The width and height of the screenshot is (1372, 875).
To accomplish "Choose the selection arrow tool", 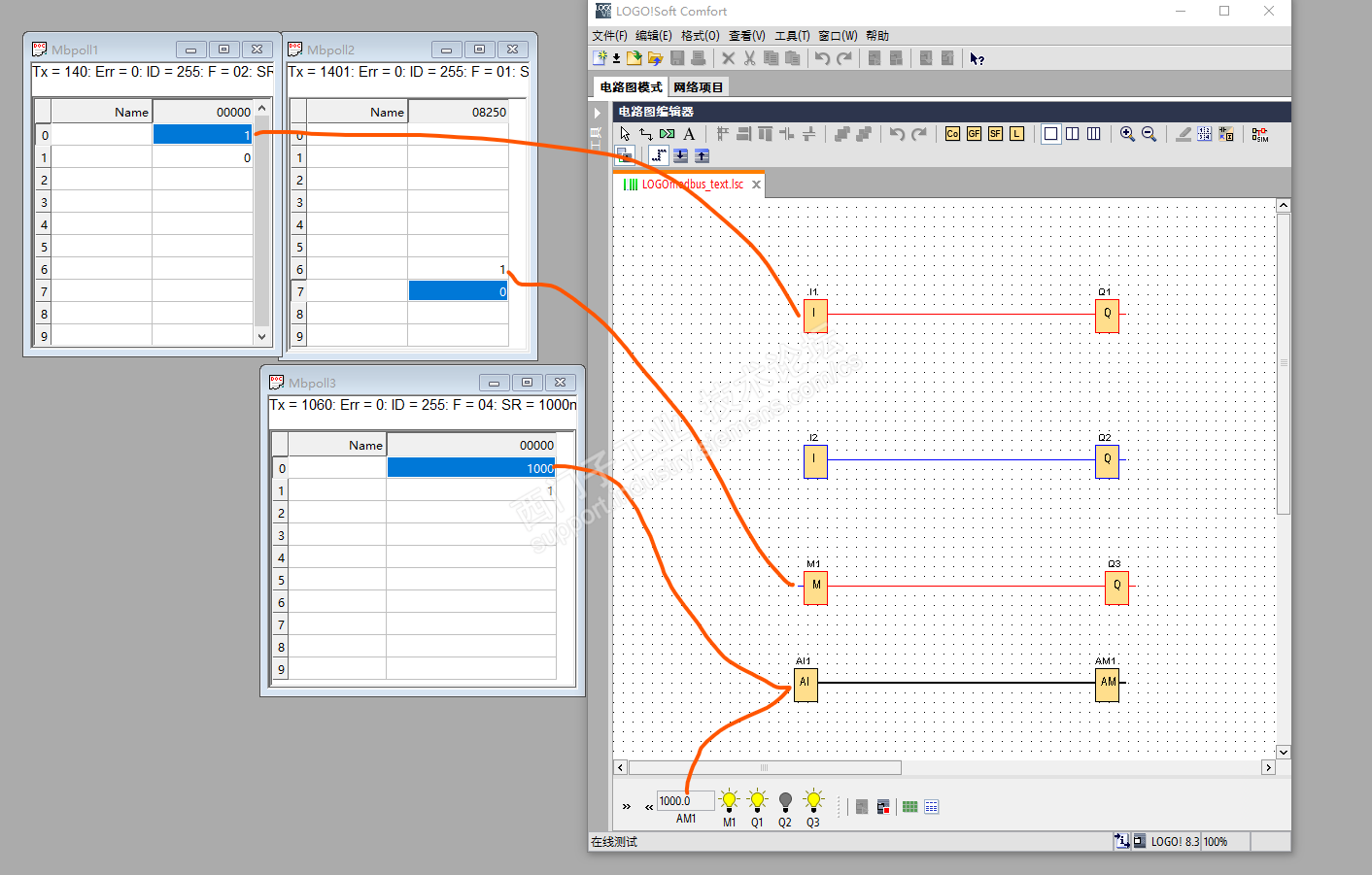I will click(x=625, y=134).
